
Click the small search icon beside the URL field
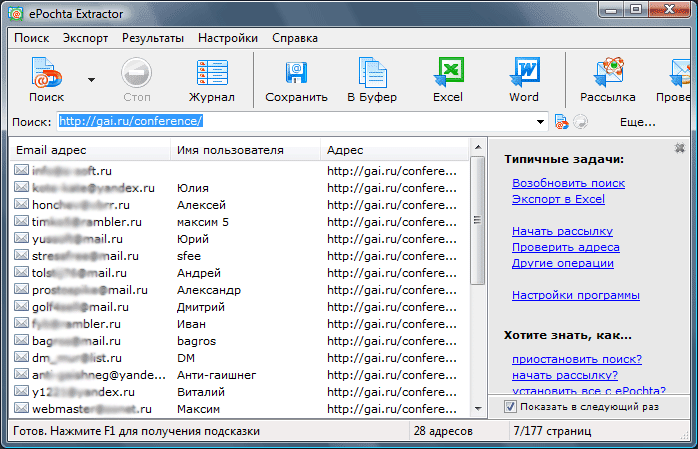point(561,121)
